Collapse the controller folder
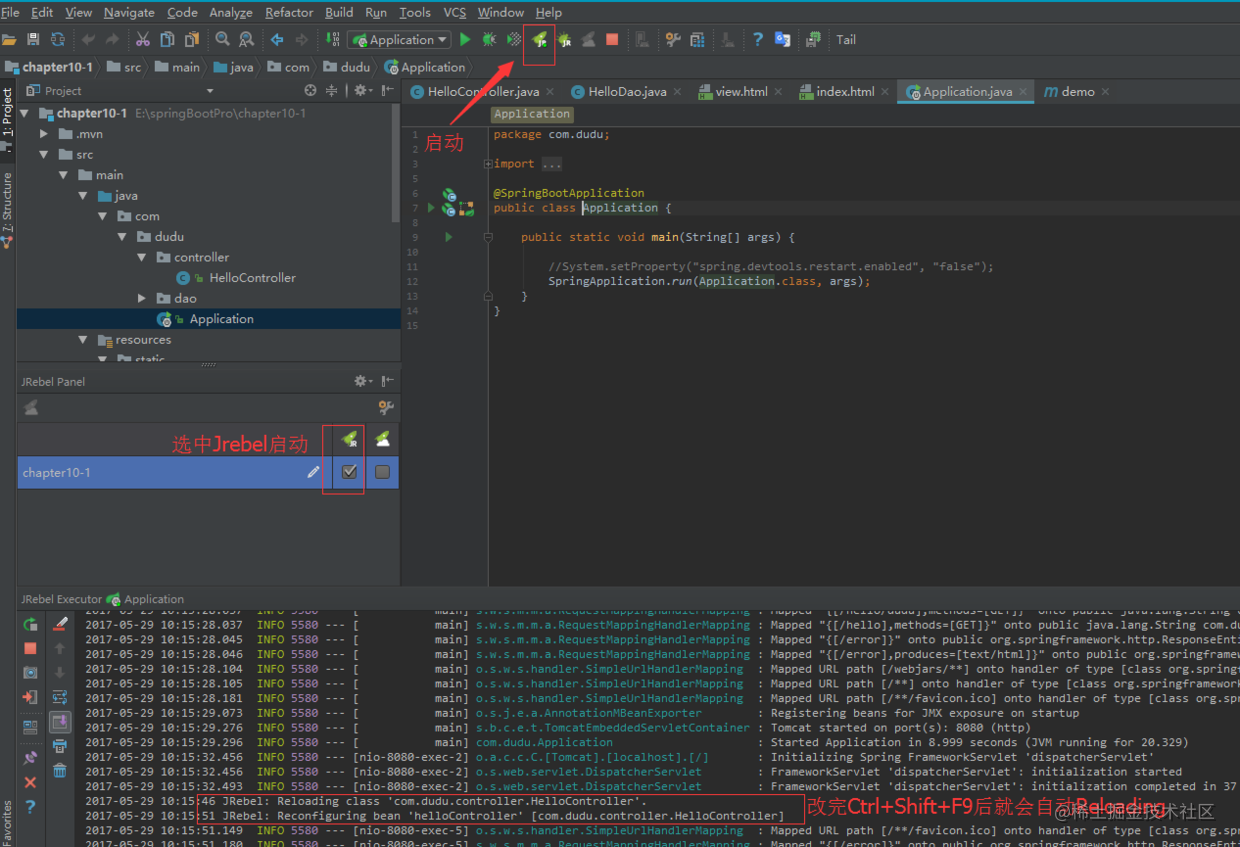Viewport: 1240px width, 847px height. tap(142, 257)
